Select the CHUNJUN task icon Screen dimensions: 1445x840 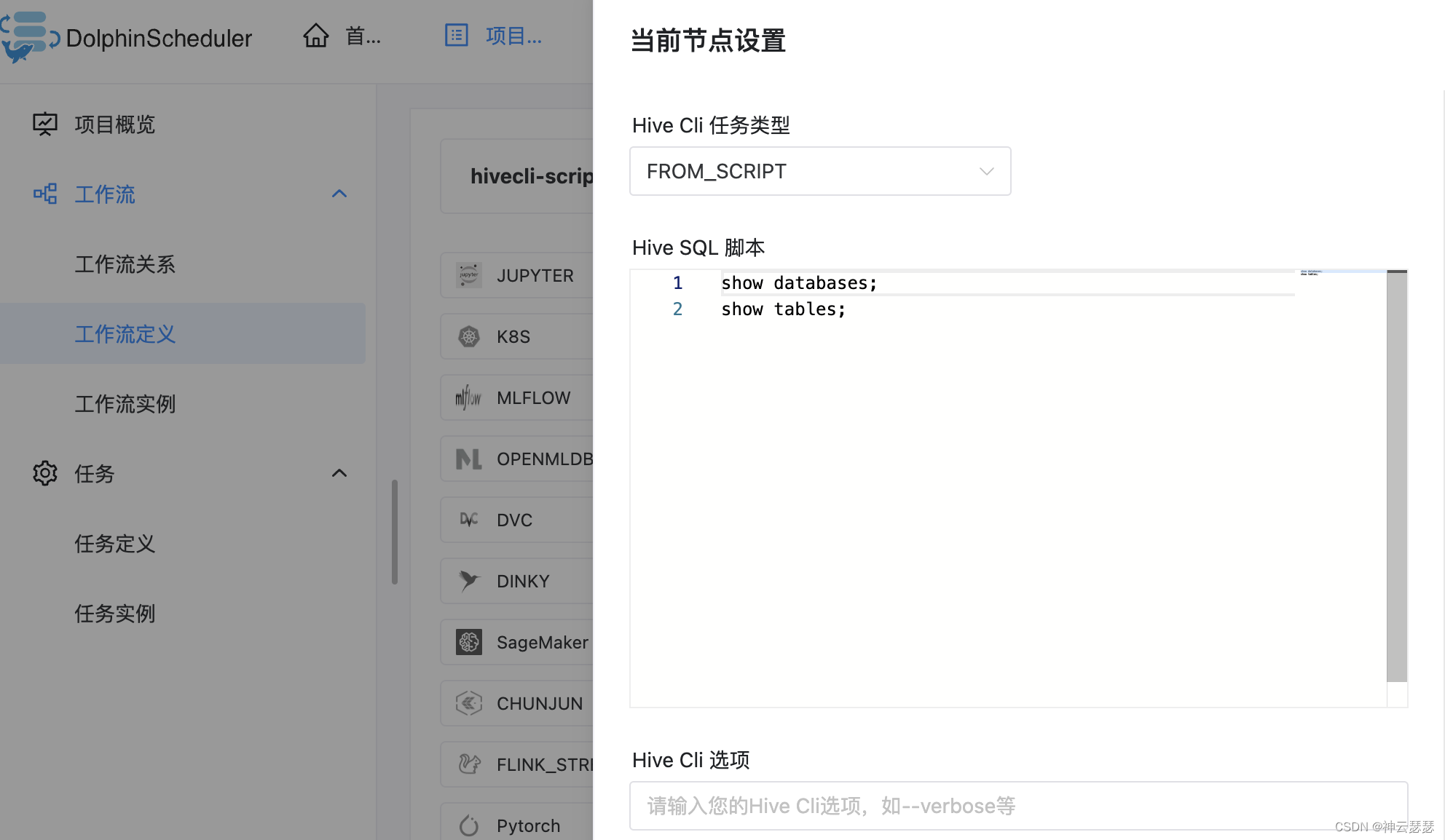click(469, 703)
